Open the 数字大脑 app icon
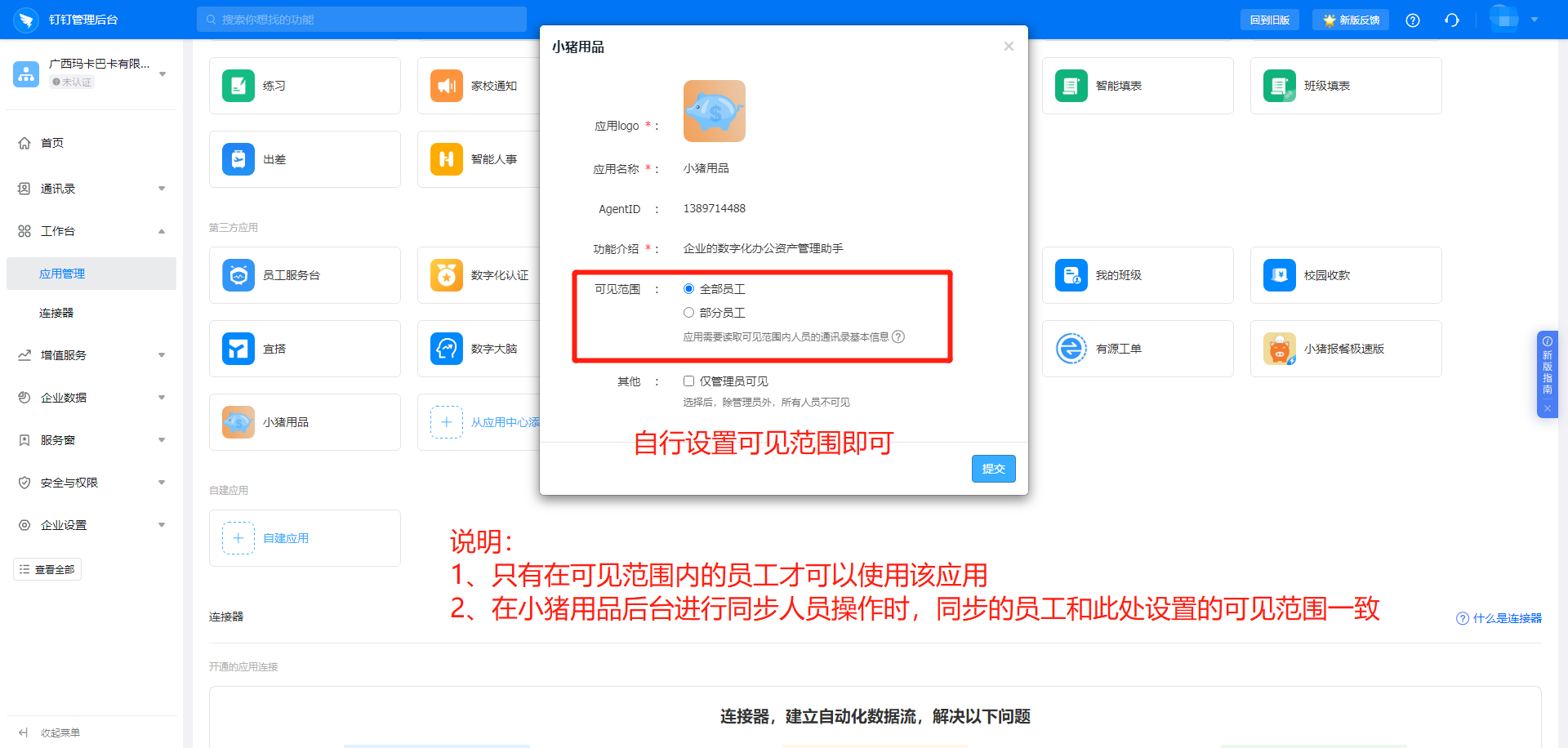This screenshot has width=1568, height=748. pyautogui.click(x=447, y=349)
